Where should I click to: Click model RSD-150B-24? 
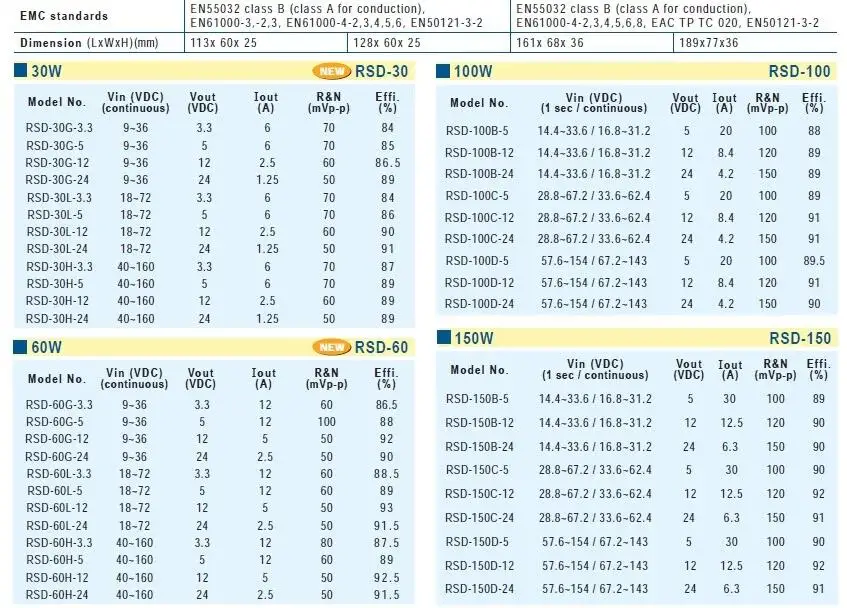point(479,447)
